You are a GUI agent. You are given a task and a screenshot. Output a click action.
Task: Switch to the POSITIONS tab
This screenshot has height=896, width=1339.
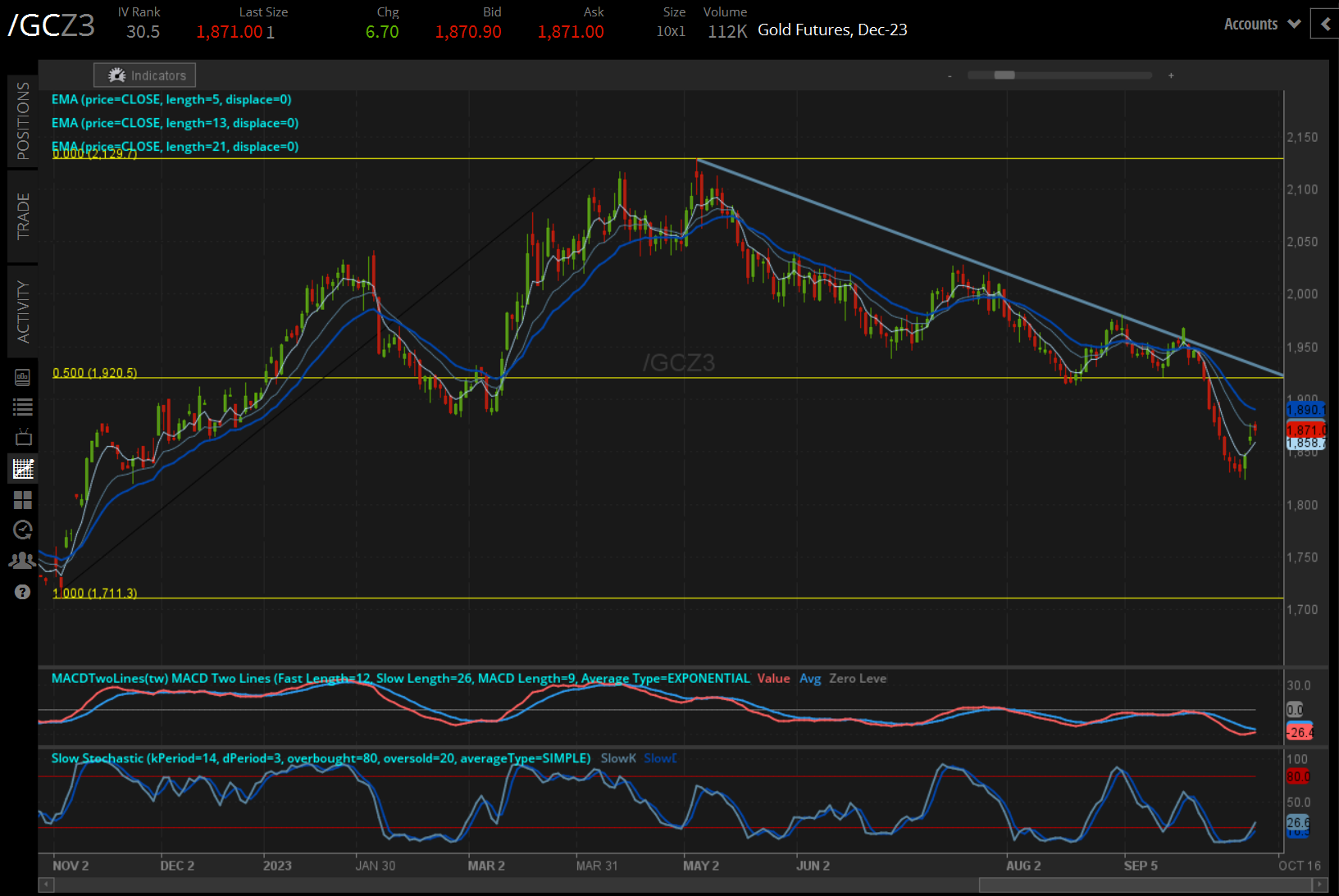click(22, 119)
